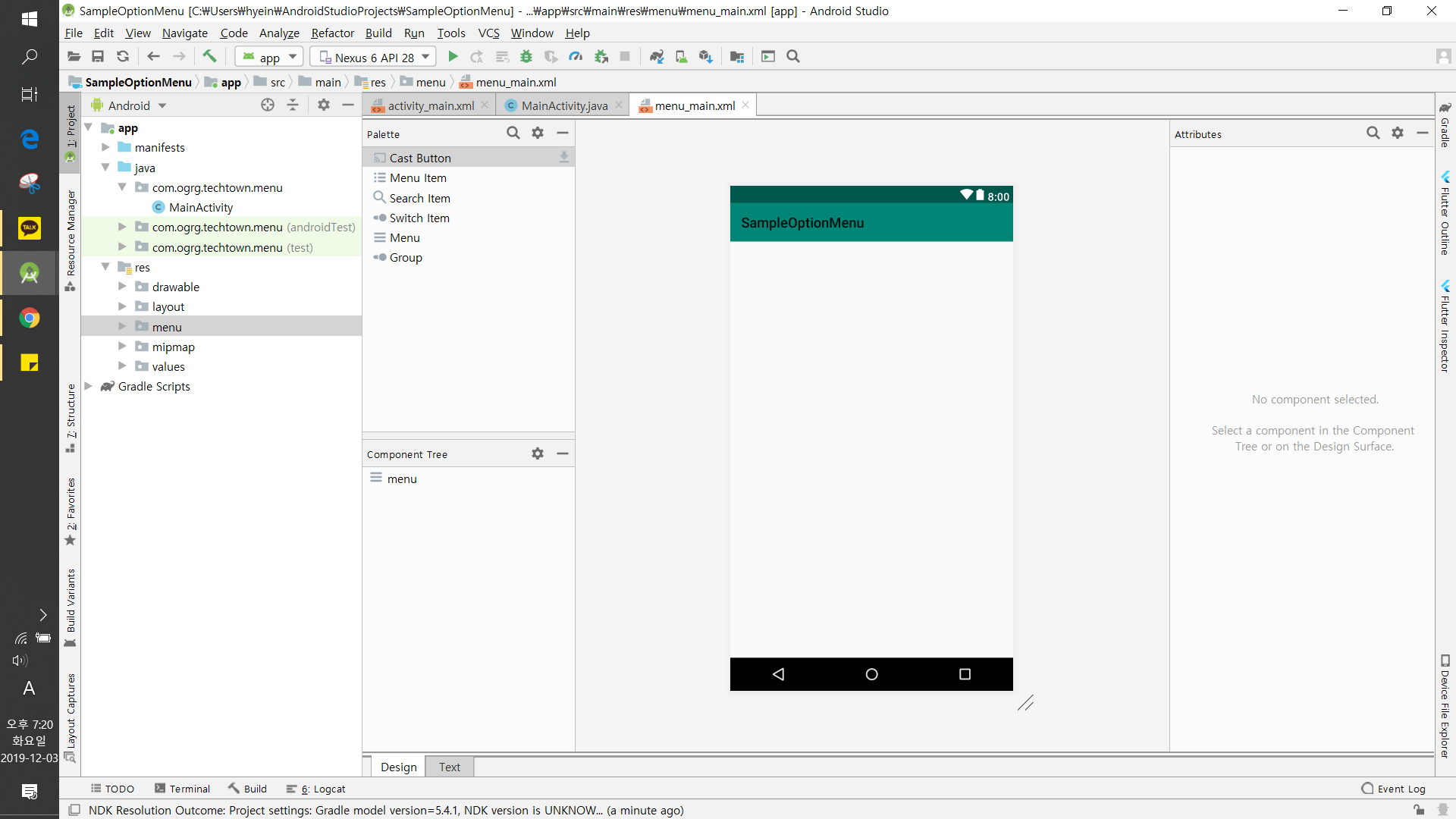Toggle the Gradle tool window on right edge
This screenshot has width=1456, height=819.
(1445, 125)
